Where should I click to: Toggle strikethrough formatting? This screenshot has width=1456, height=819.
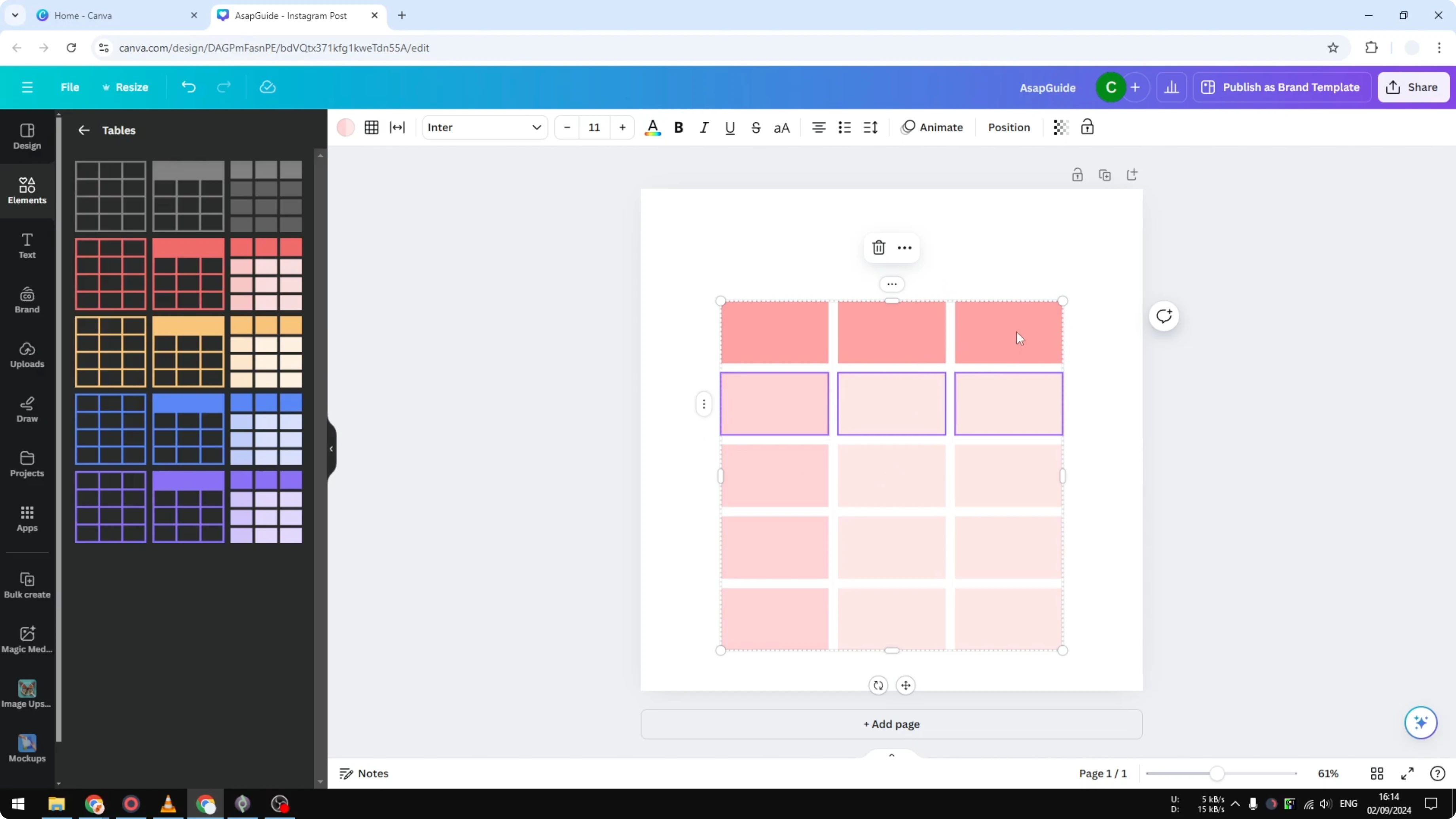756,128
